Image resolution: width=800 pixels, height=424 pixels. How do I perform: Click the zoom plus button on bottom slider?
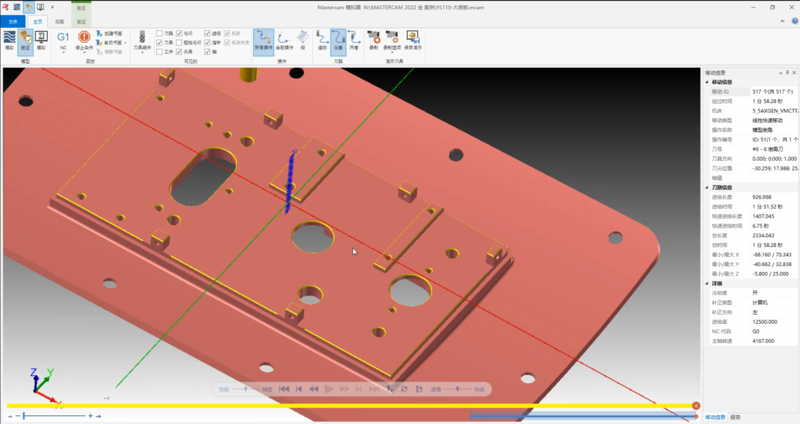(x=91, y=416)
